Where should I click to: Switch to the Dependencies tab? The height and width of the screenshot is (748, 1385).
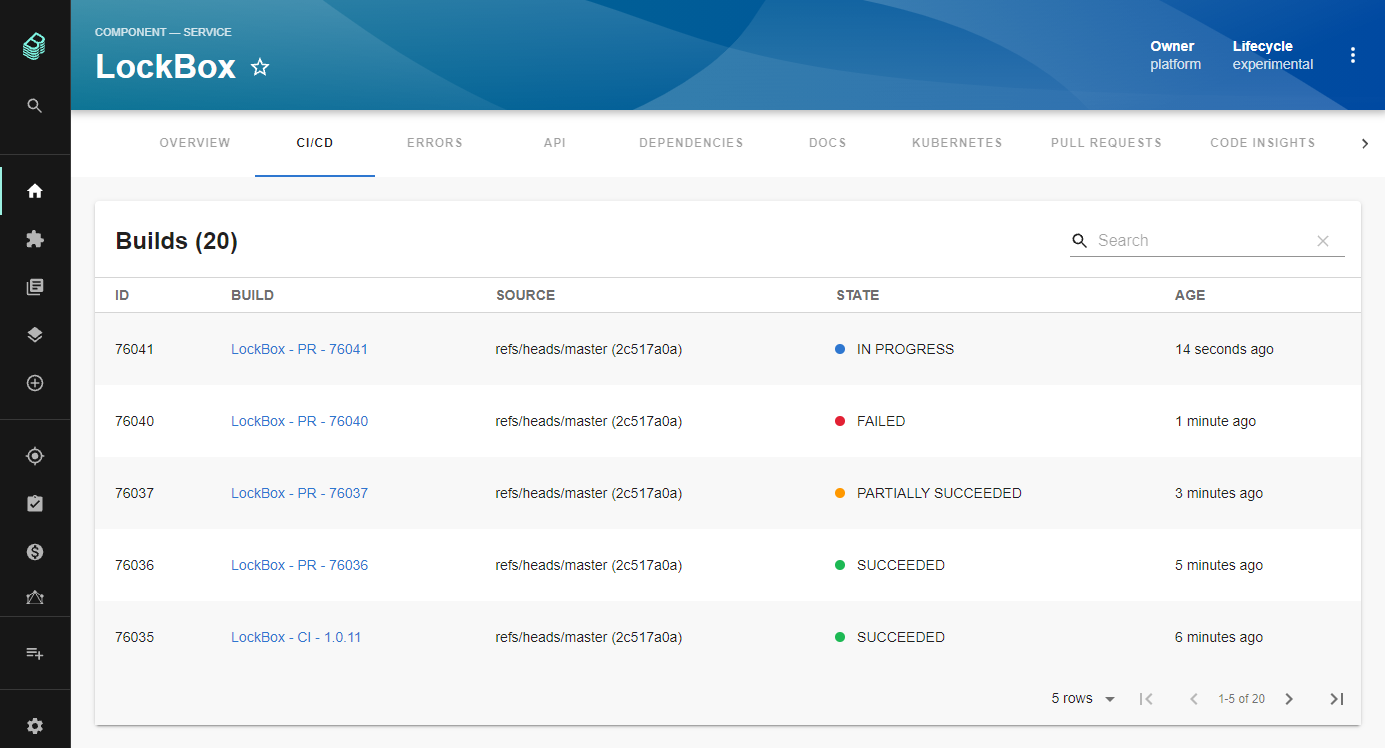691,143
